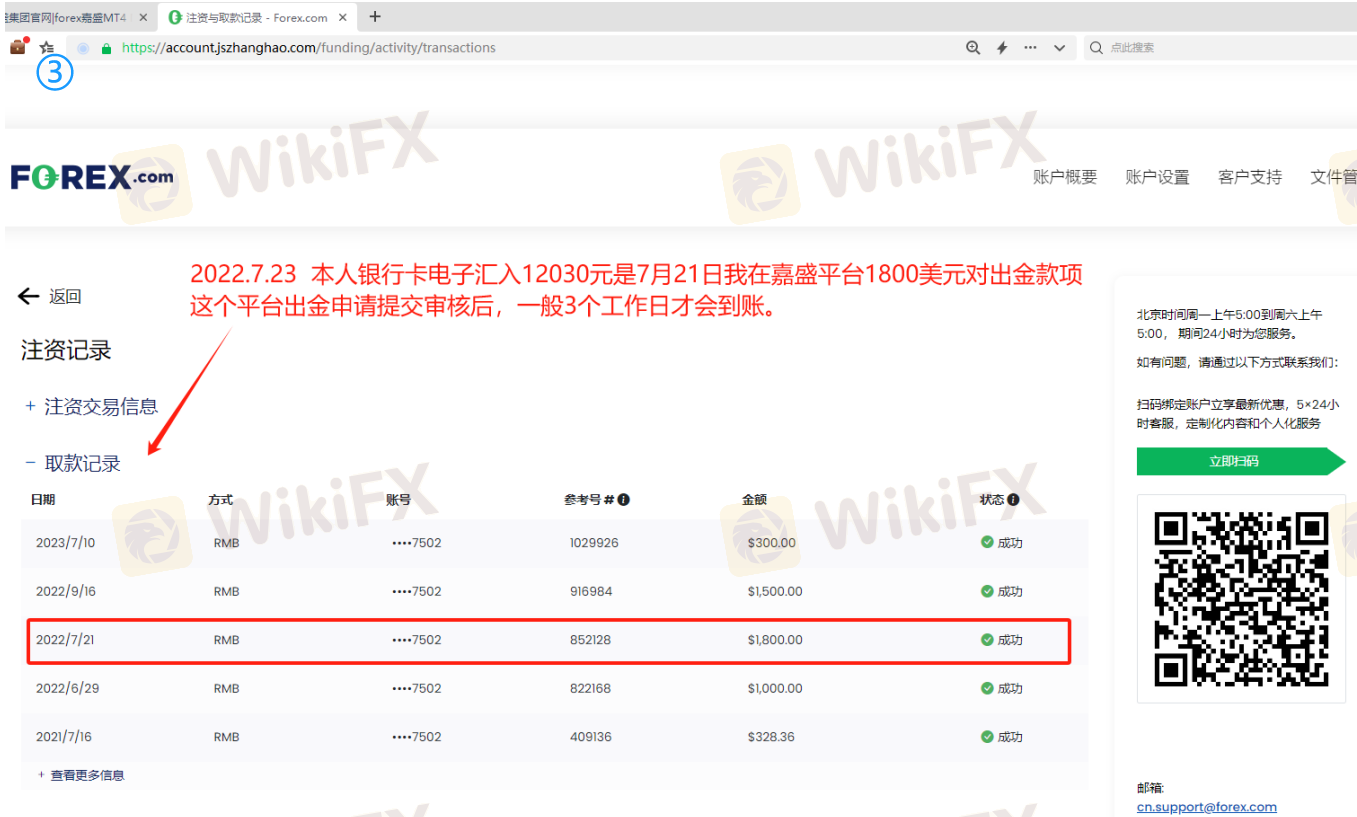1357x817 pixels.
Task: Click reference number 916984
Action: [591, 591]
